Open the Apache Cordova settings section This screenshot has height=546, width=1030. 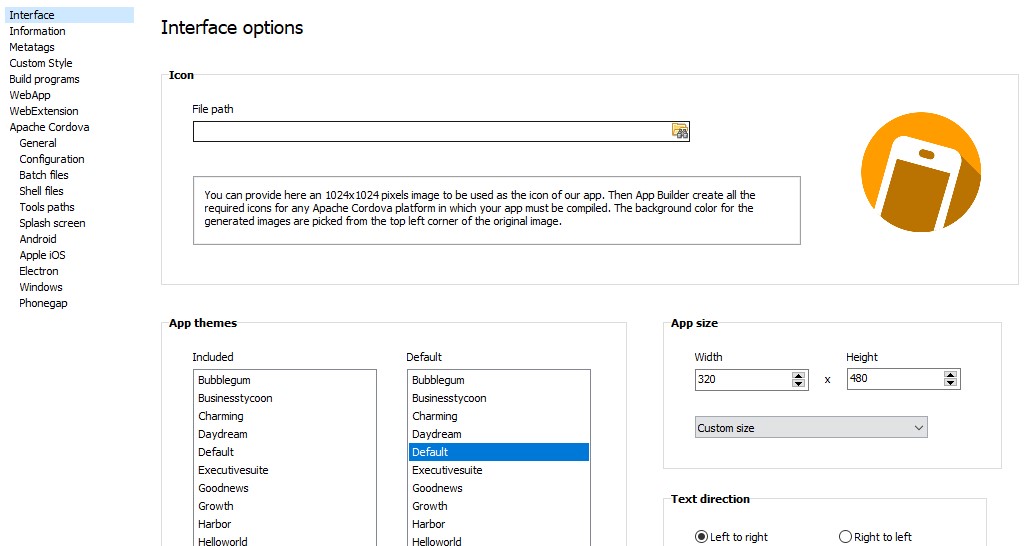coord(49,127)
